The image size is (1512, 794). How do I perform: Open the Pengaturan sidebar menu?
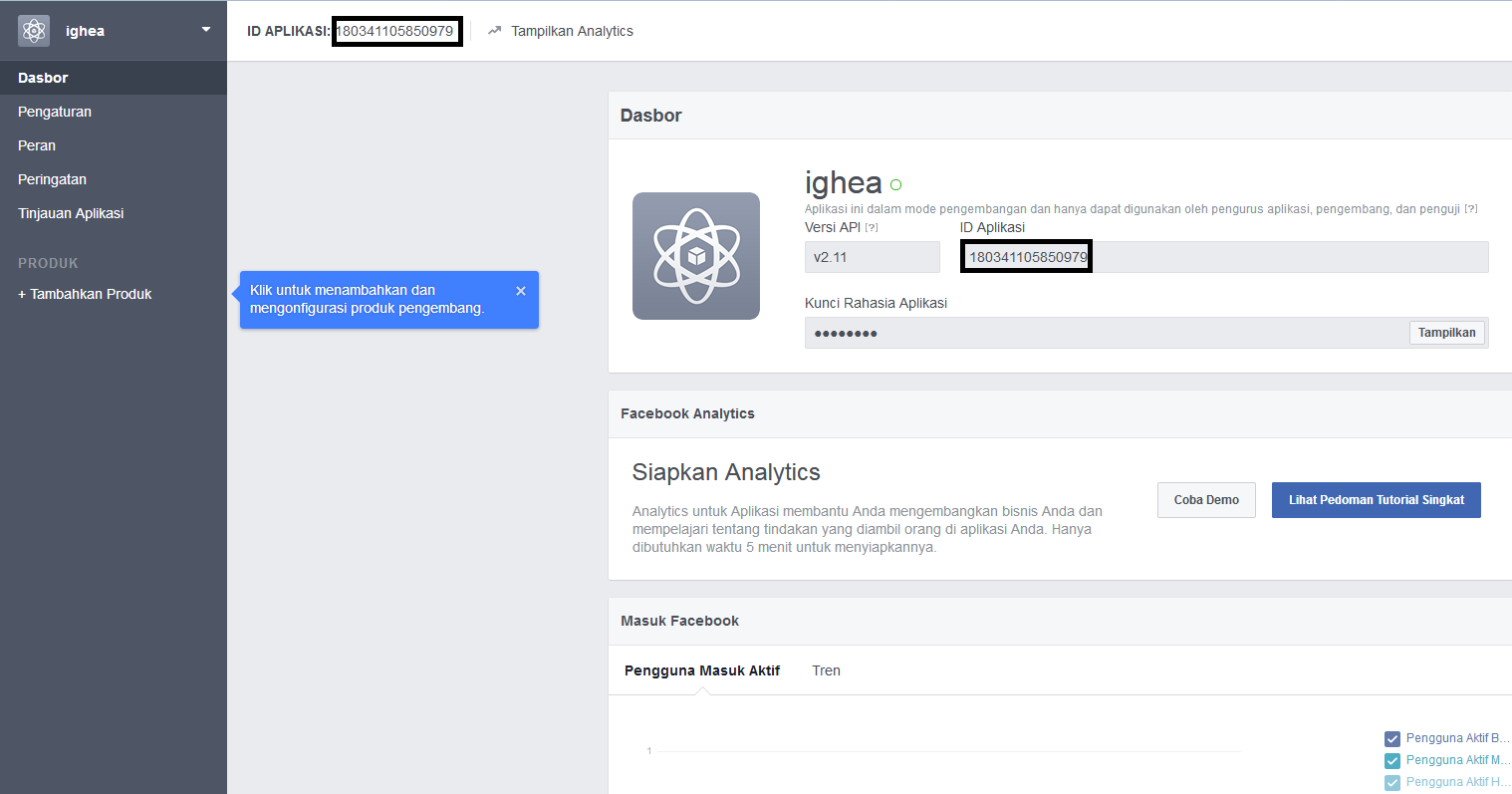coord(55,112)
